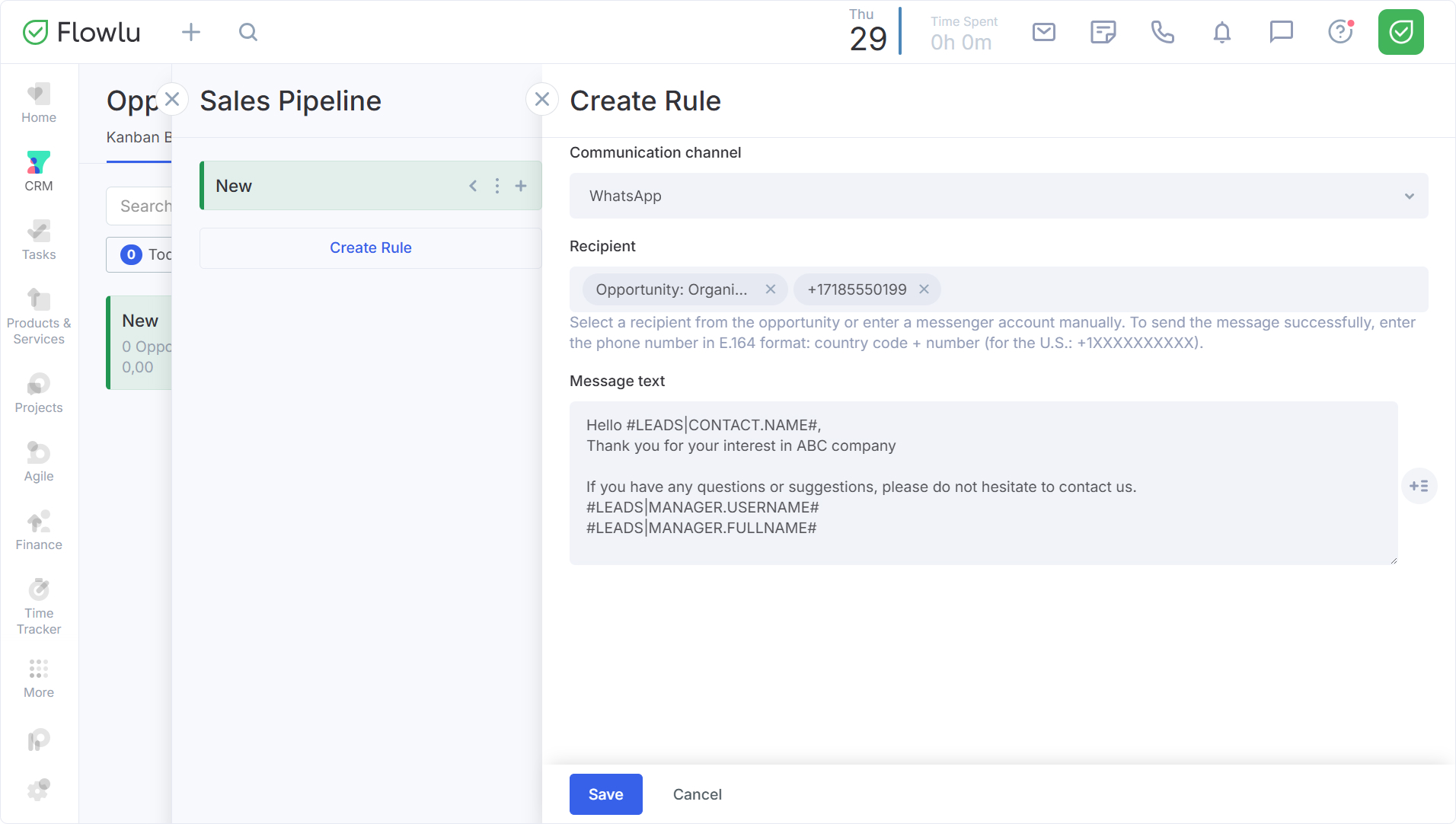Open the New stage three-dot menu
Viewport: 1456px width, 824px height.
tap(497, 186)
